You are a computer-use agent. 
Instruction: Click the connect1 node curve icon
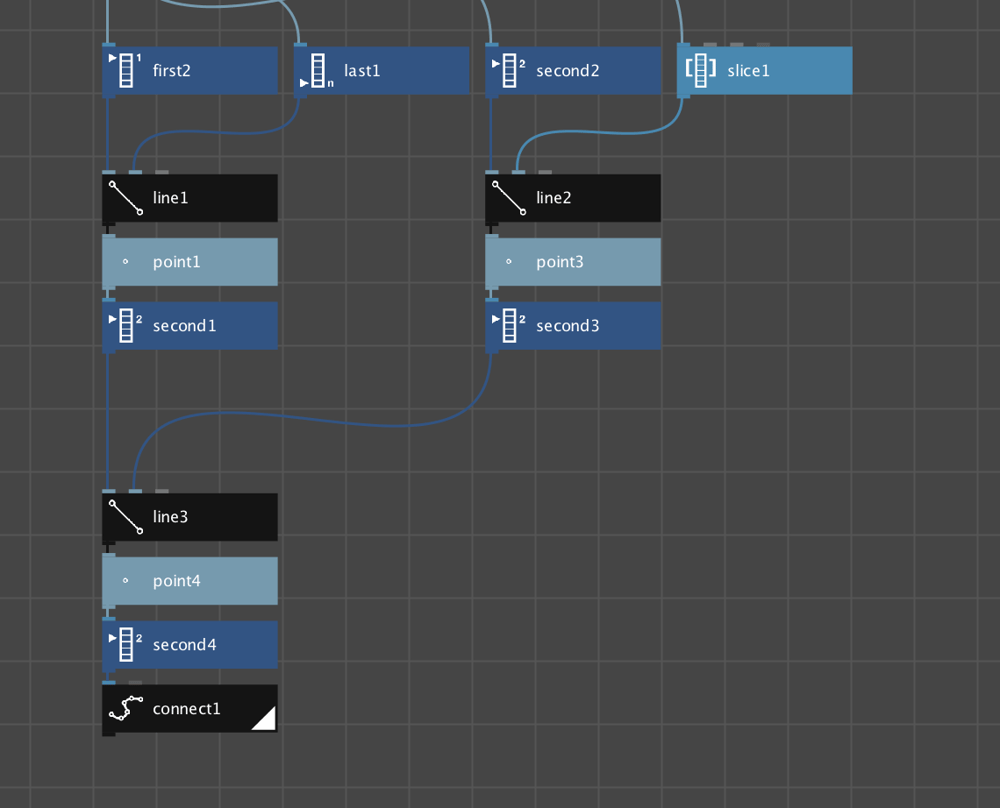[x=126, y=709]
